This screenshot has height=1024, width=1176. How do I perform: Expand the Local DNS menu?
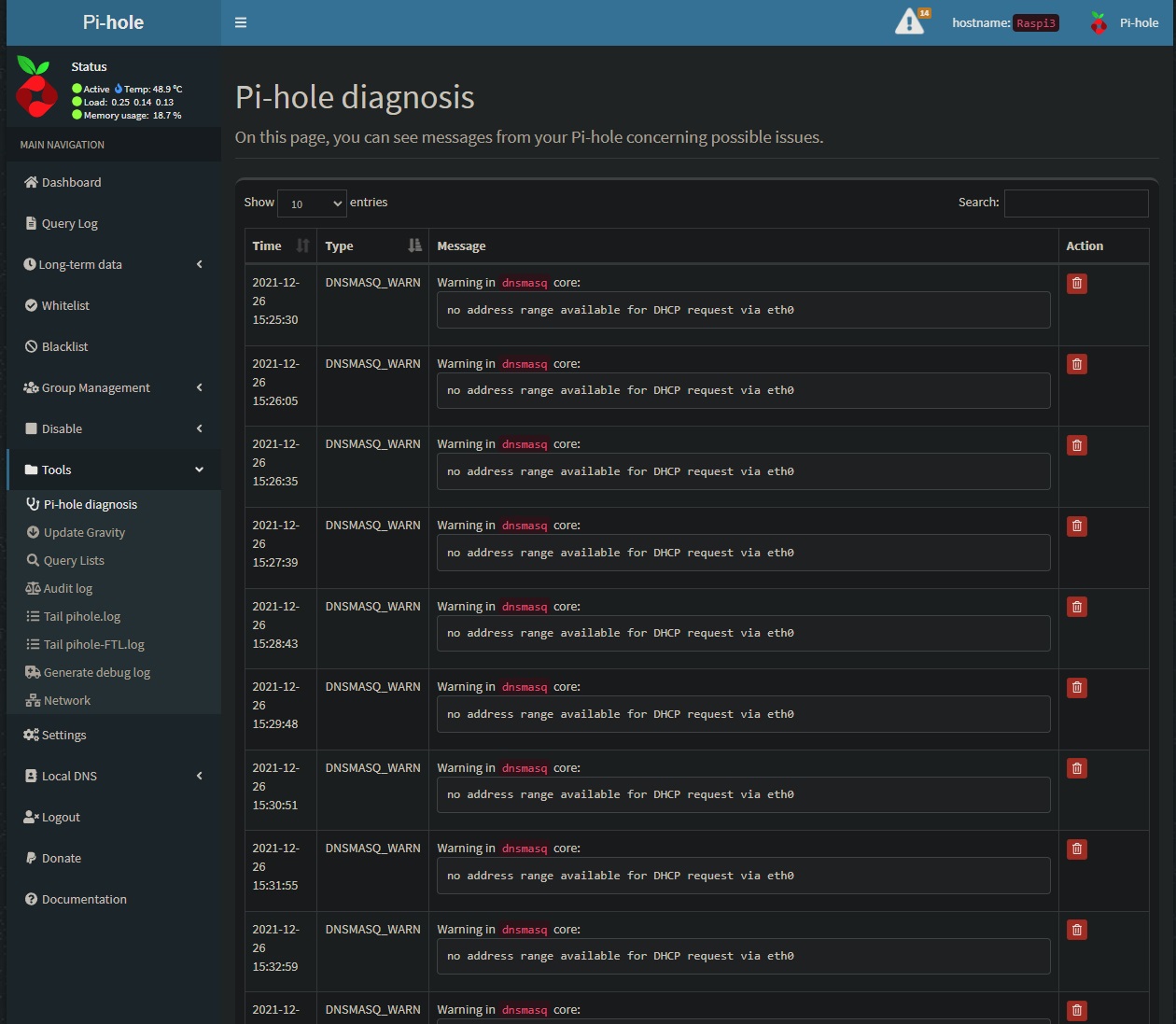114,776
